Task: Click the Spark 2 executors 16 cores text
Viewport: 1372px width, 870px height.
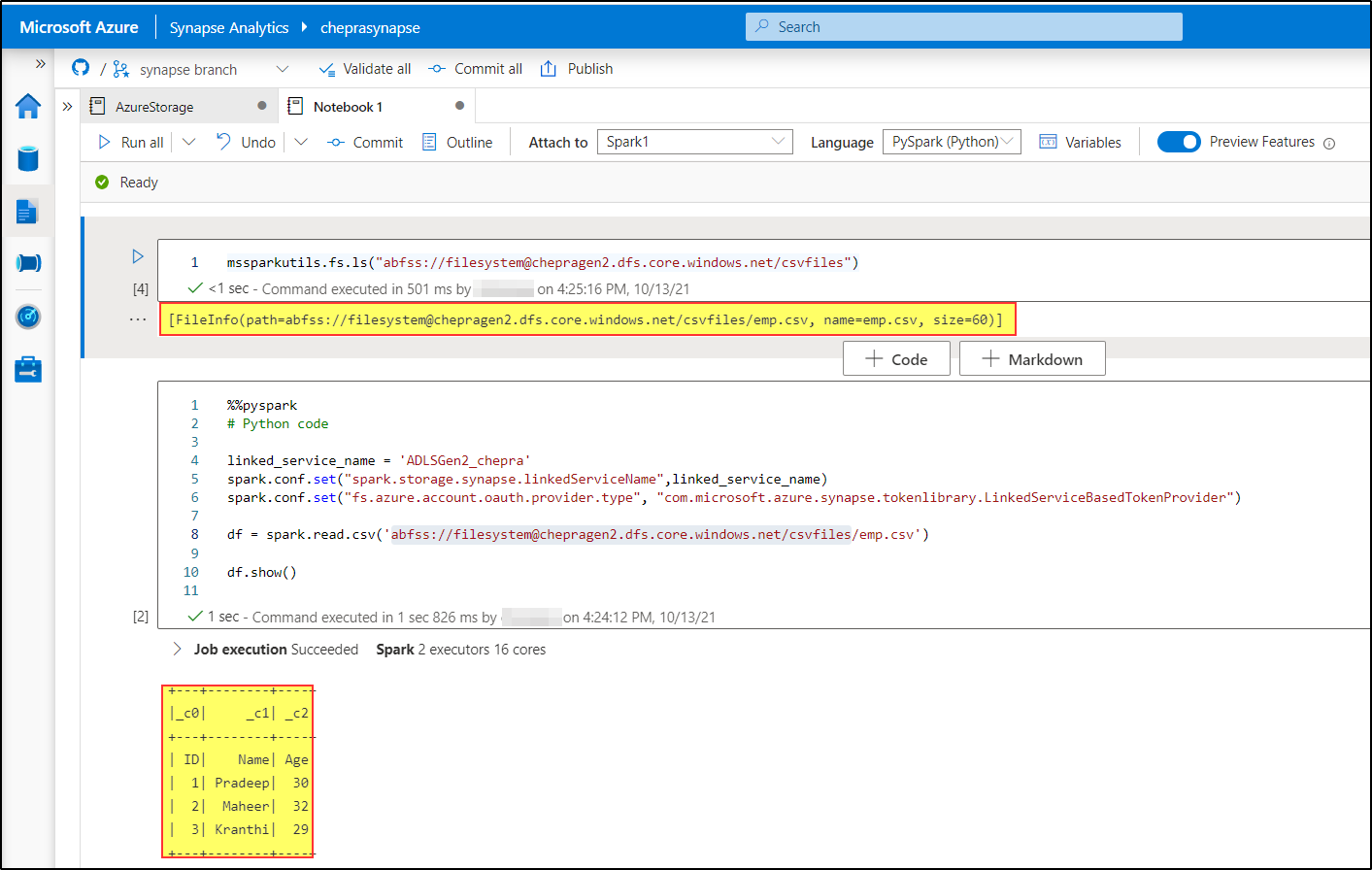Action: pos(461,649)
